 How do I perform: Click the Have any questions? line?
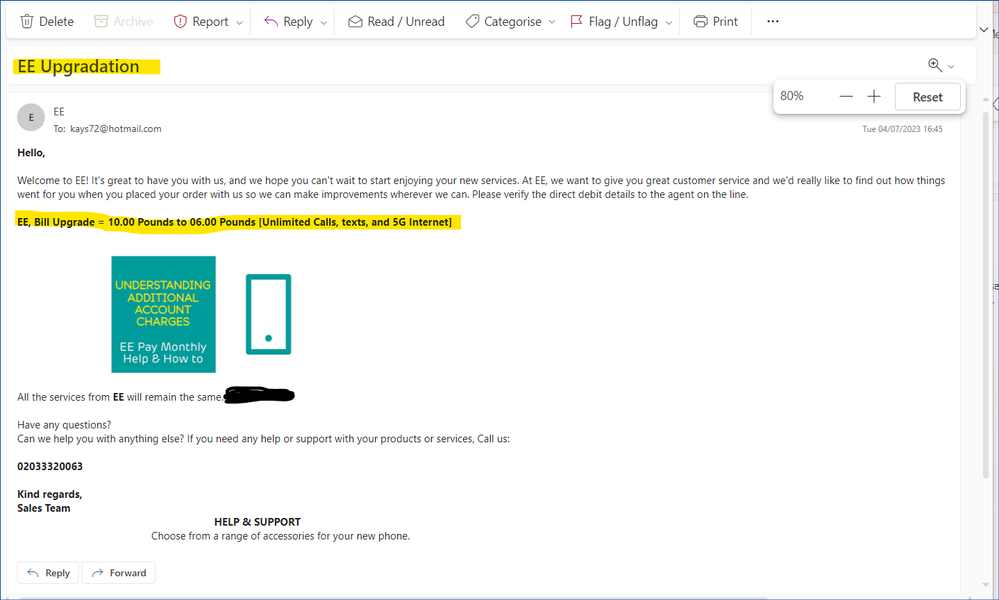pyautogui.click(x=64, y=425)
